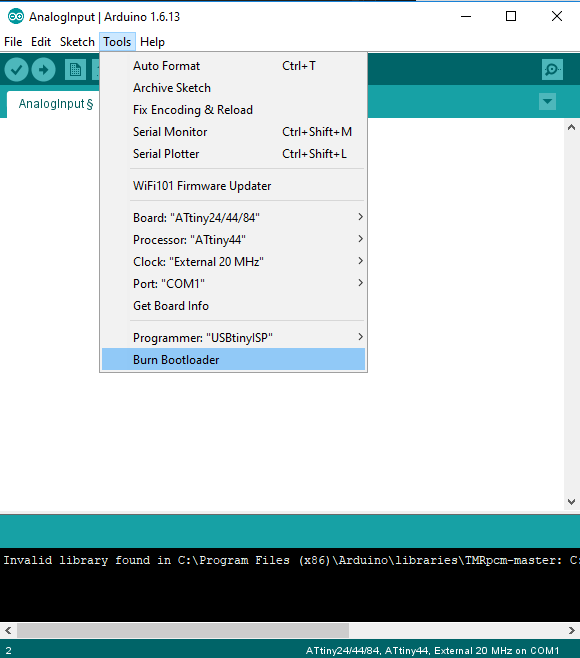
Task: Click the Invalid library found console message
Action: point(290,560)
